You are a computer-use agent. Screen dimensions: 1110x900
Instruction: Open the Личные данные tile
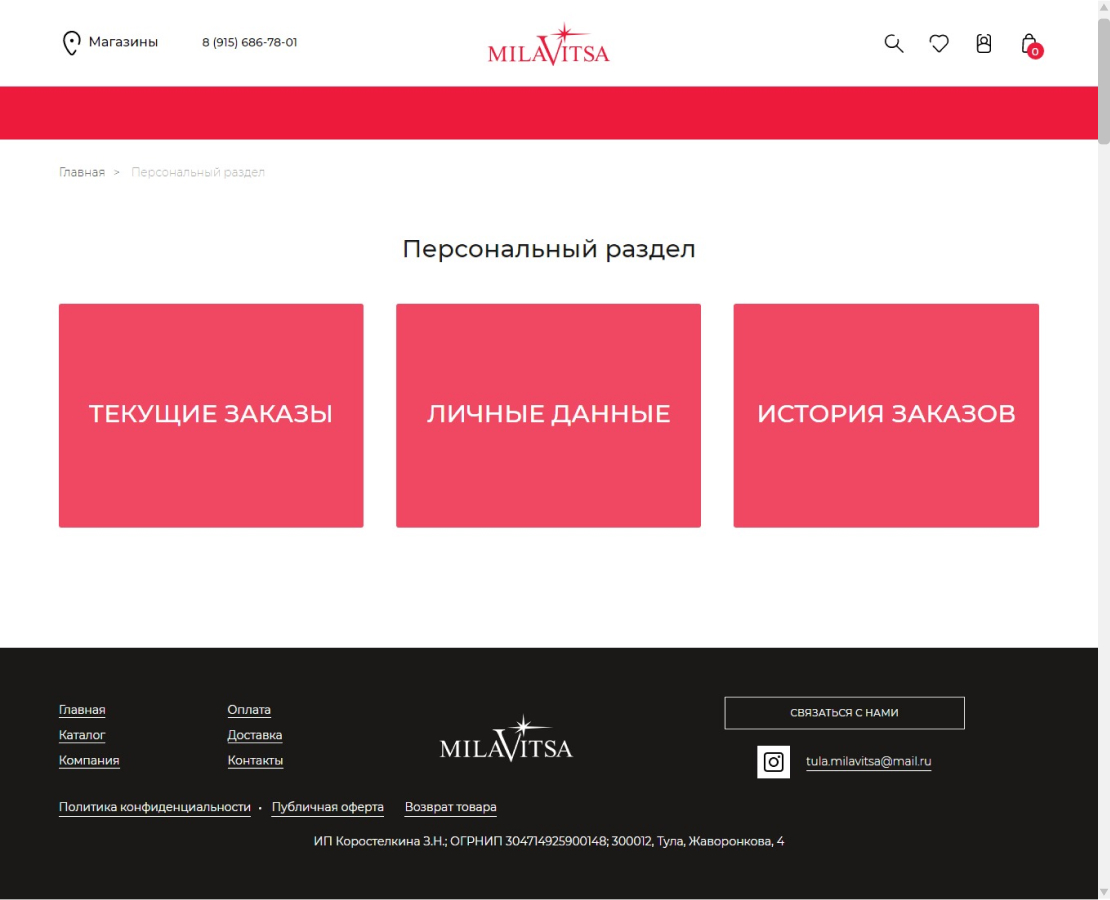(549, 416)
